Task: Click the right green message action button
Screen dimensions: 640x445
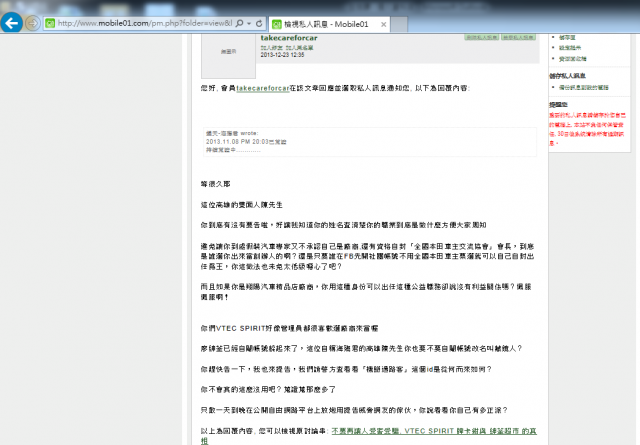Action: (x=518, y=37)
